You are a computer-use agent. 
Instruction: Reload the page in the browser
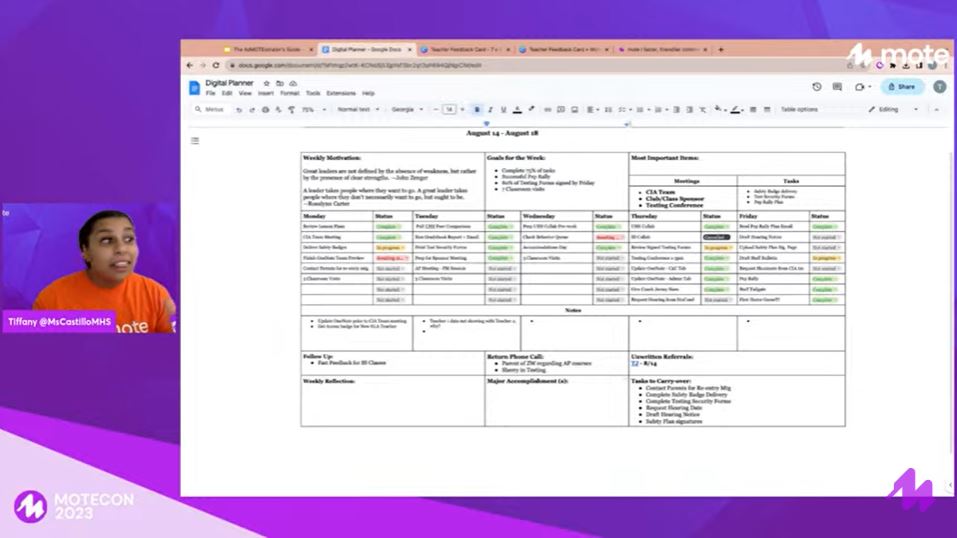(216, 65)
